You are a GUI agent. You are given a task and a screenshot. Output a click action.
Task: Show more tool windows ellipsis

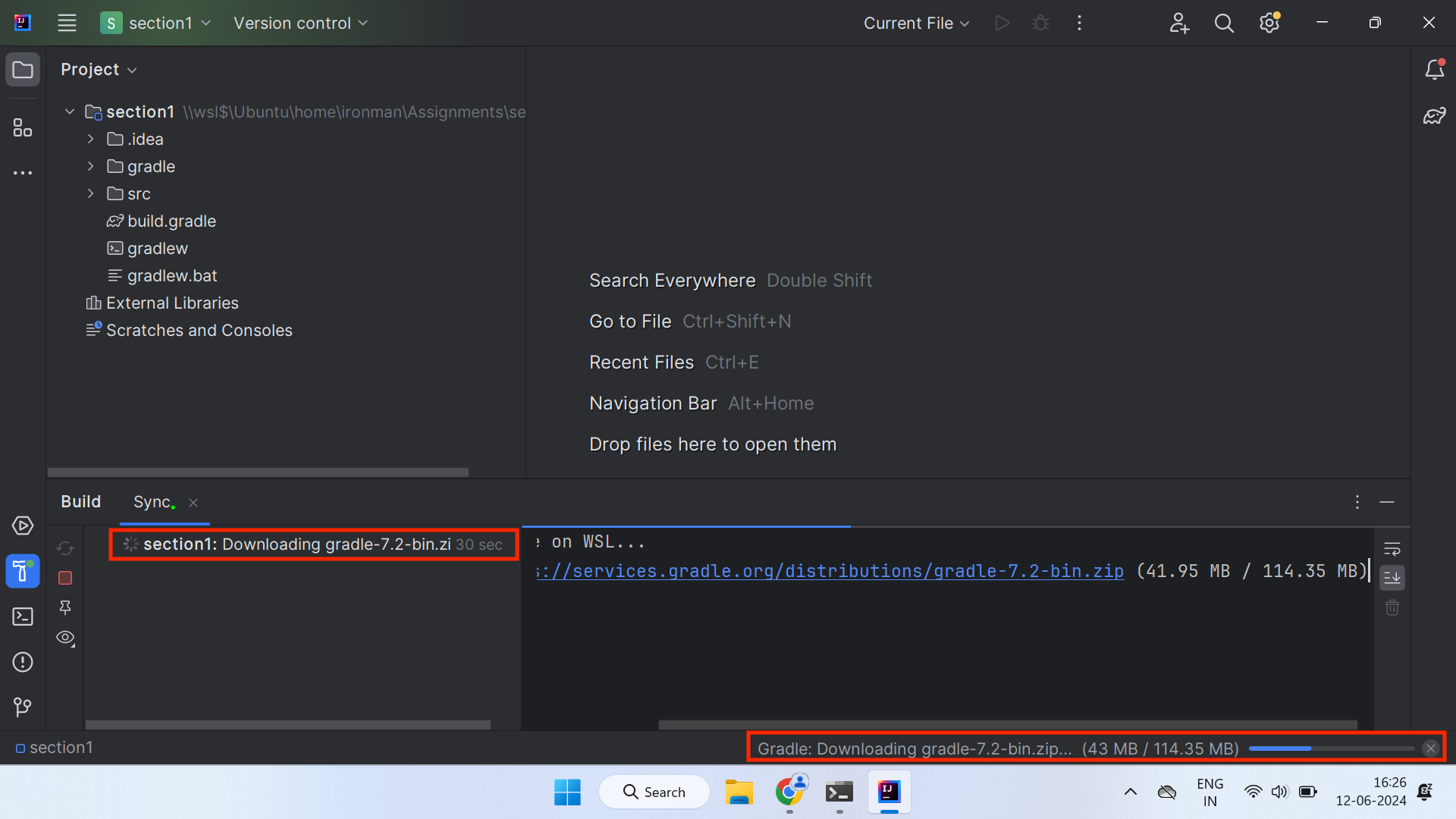[23, 173]
